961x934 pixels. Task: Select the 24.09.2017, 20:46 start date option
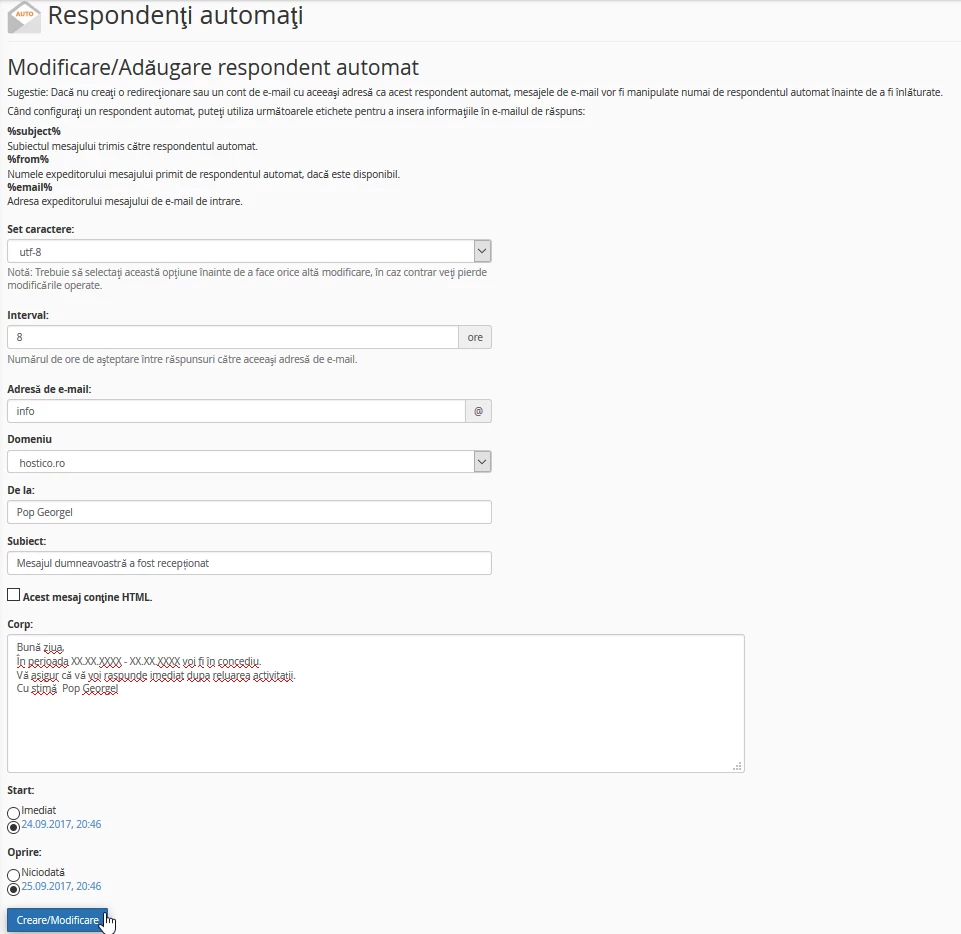11,826
